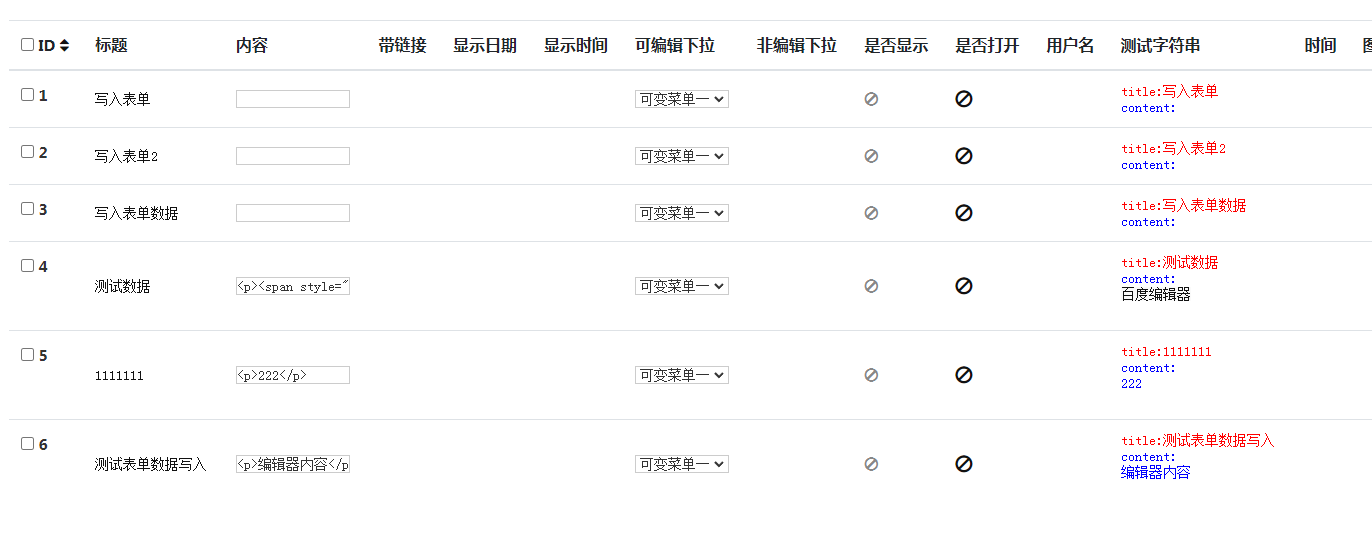Open row 1 可变菜单一 dropdown

coord(682,99)
